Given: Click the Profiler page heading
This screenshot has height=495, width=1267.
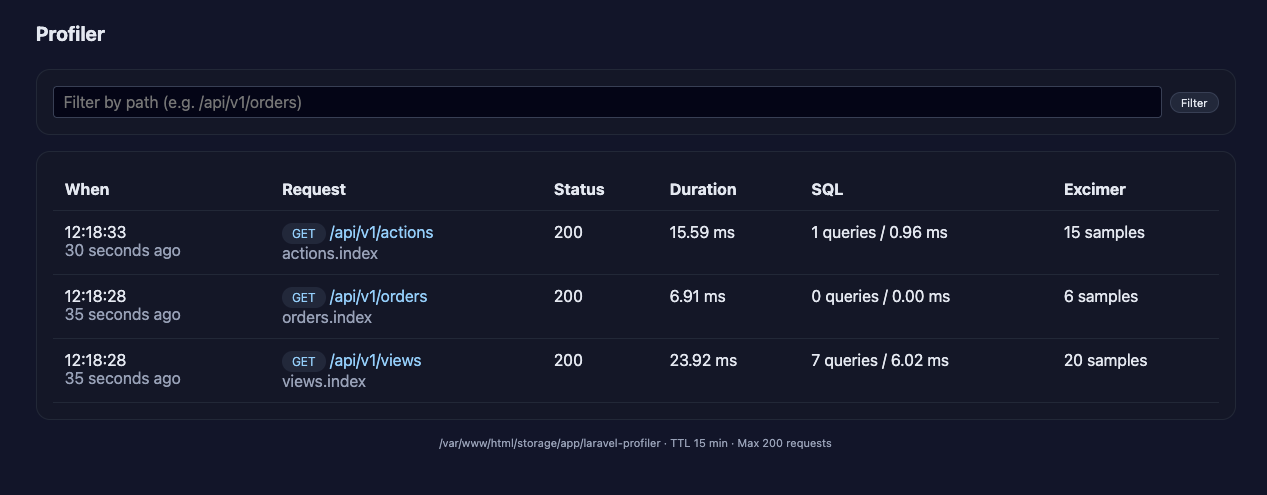Looking at the screenshot, I should [x=70, y=34].
